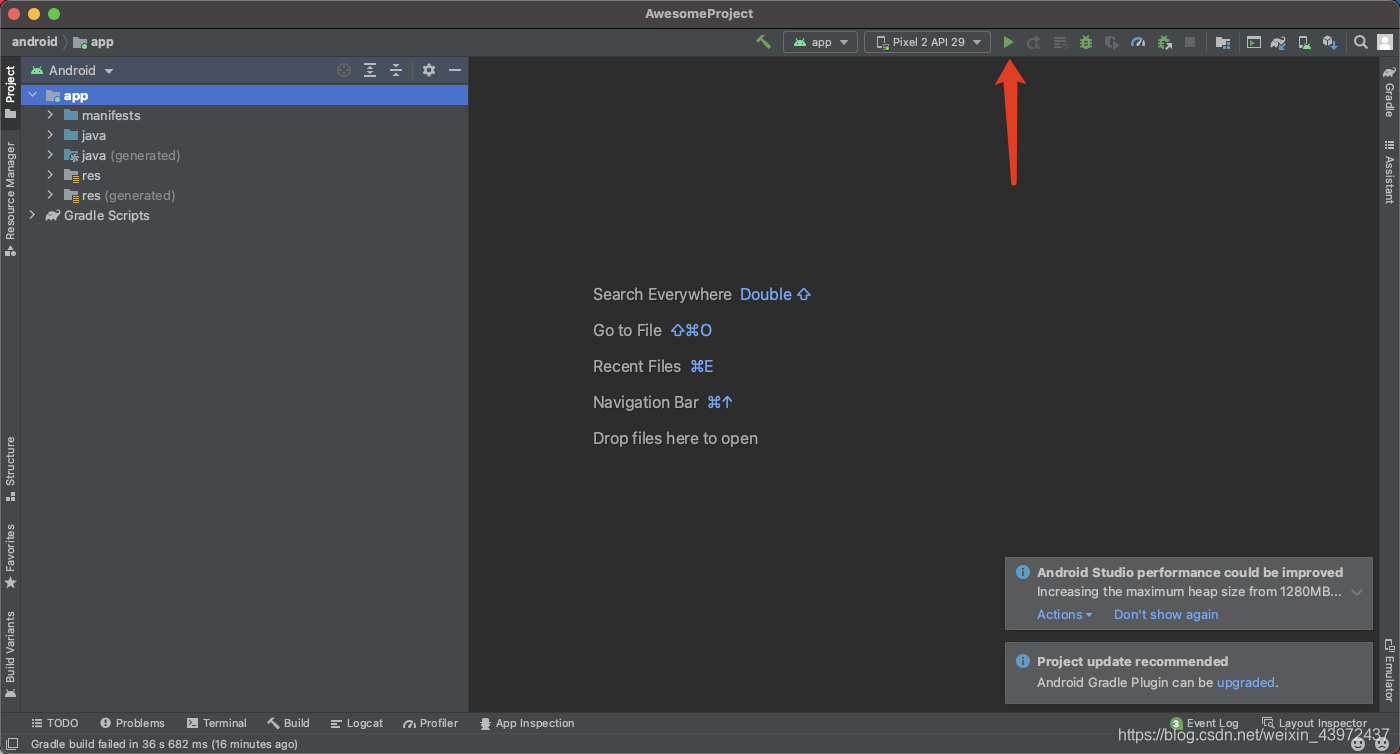Open the Assistant side panel tab
This screenshot has width=1400, height=754.
click(1389, 172)
